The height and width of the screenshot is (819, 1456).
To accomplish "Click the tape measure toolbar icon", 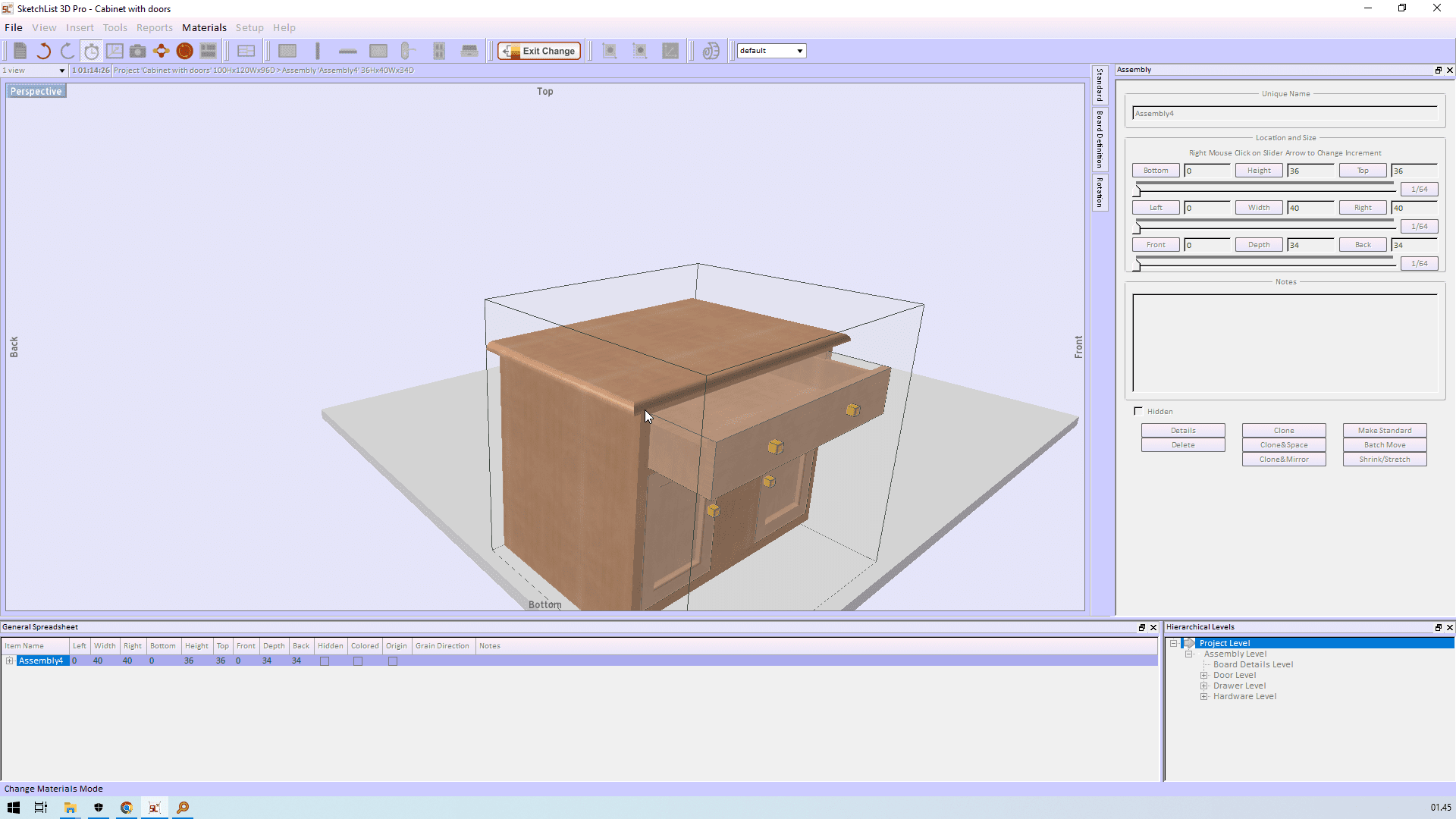I will pyautogui.click(x=711, y=51).
